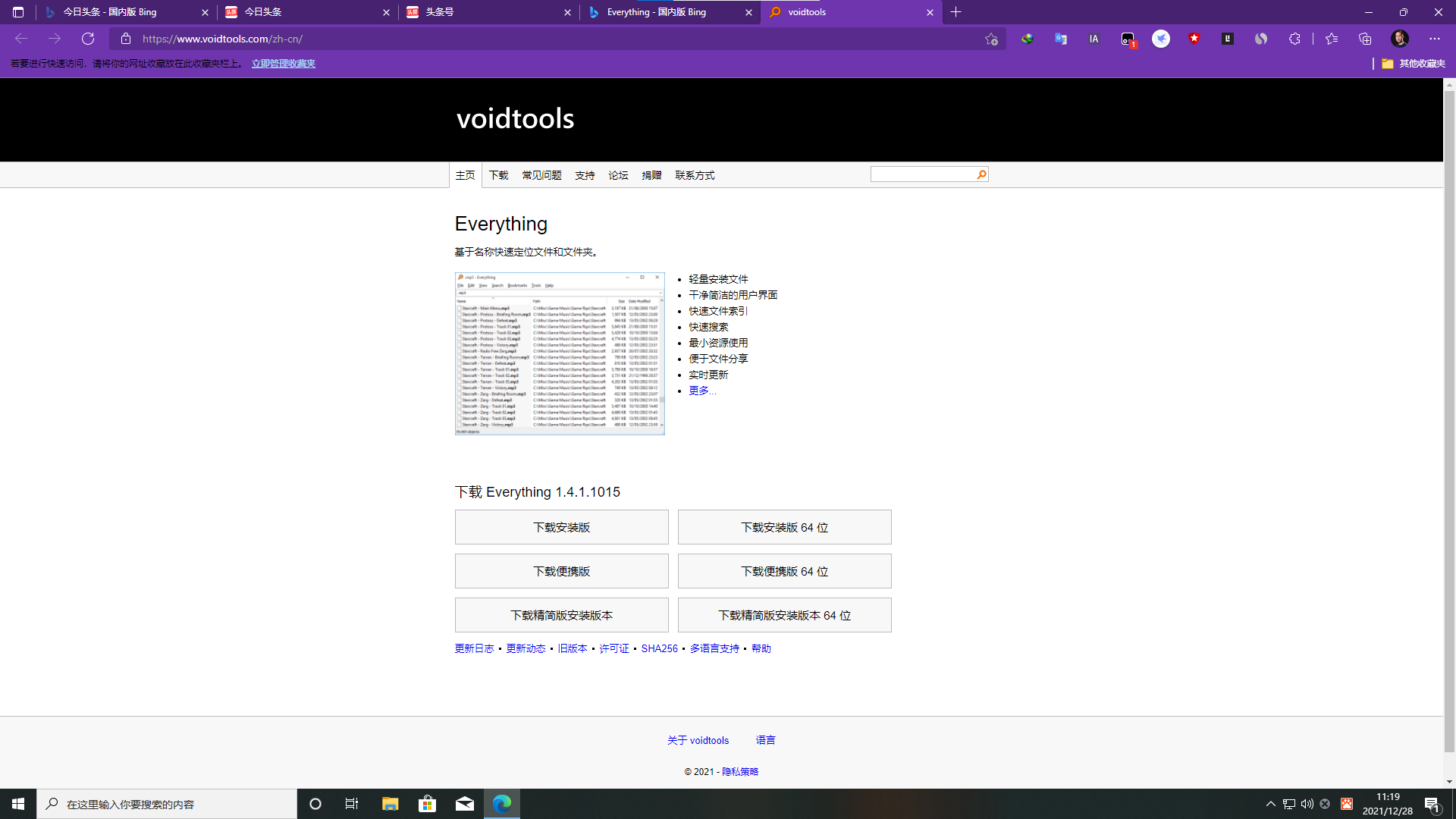Open the notification center icon

1432,804
